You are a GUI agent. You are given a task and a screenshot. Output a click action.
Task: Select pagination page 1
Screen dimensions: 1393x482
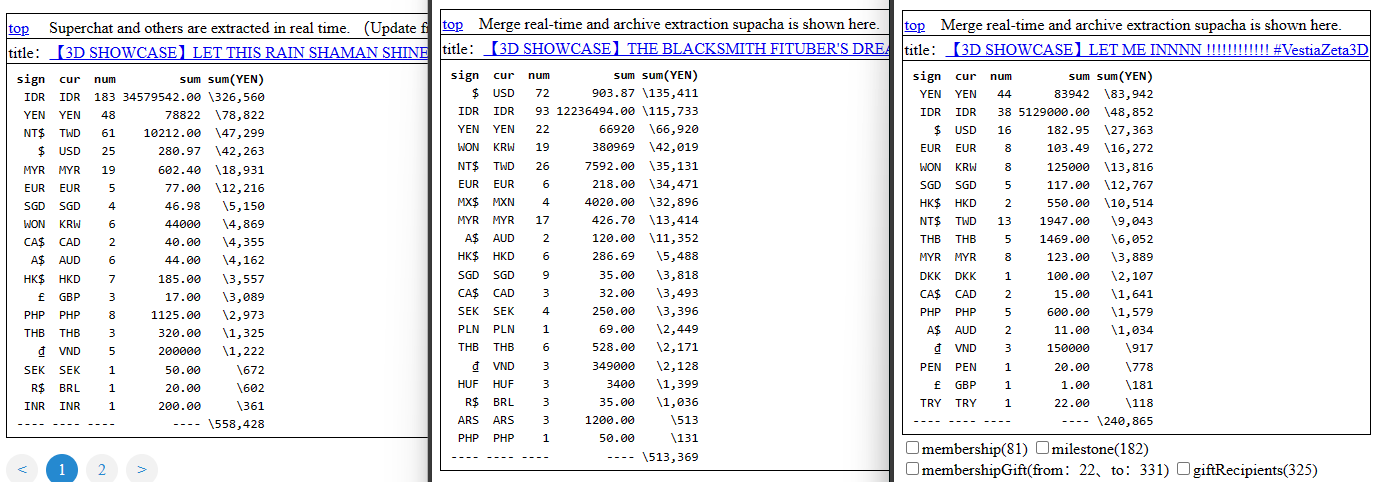(62, 468)
